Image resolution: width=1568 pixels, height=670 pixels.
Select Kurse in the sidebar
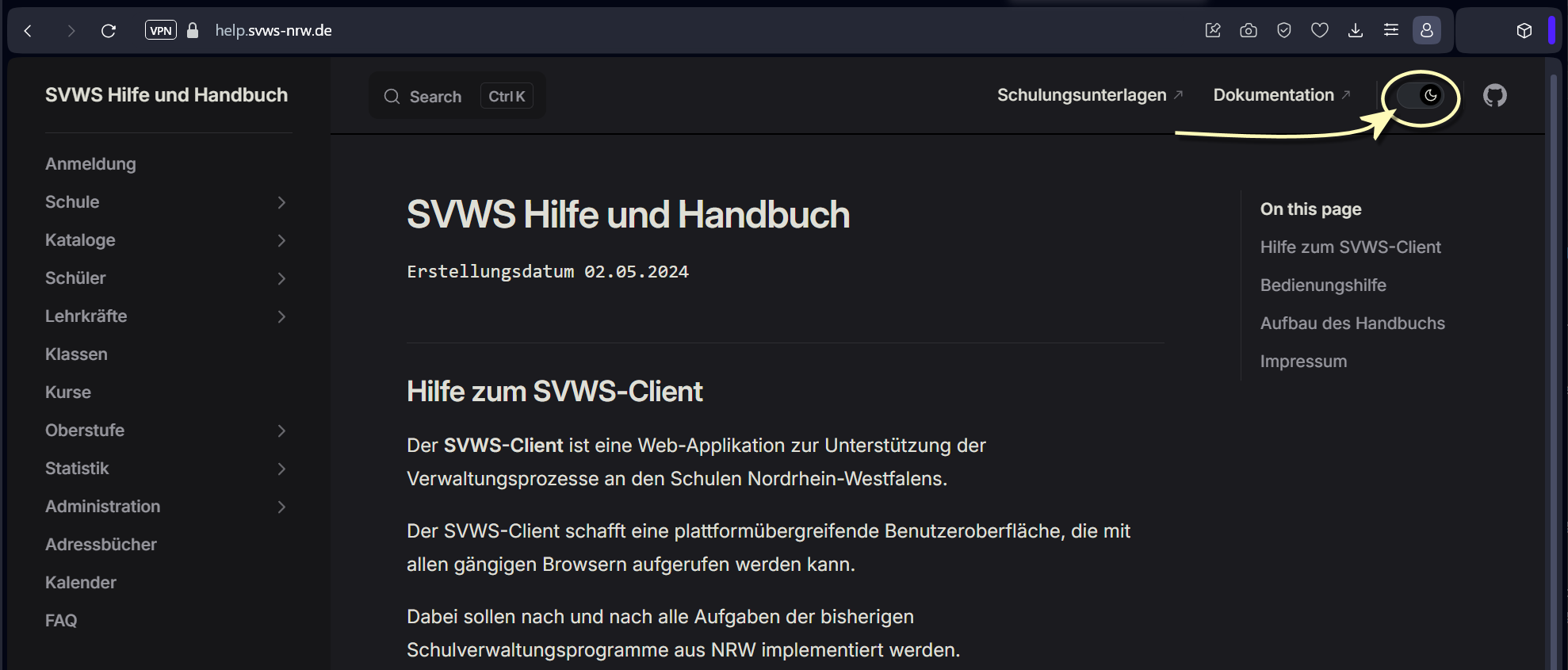coord(68,392)
